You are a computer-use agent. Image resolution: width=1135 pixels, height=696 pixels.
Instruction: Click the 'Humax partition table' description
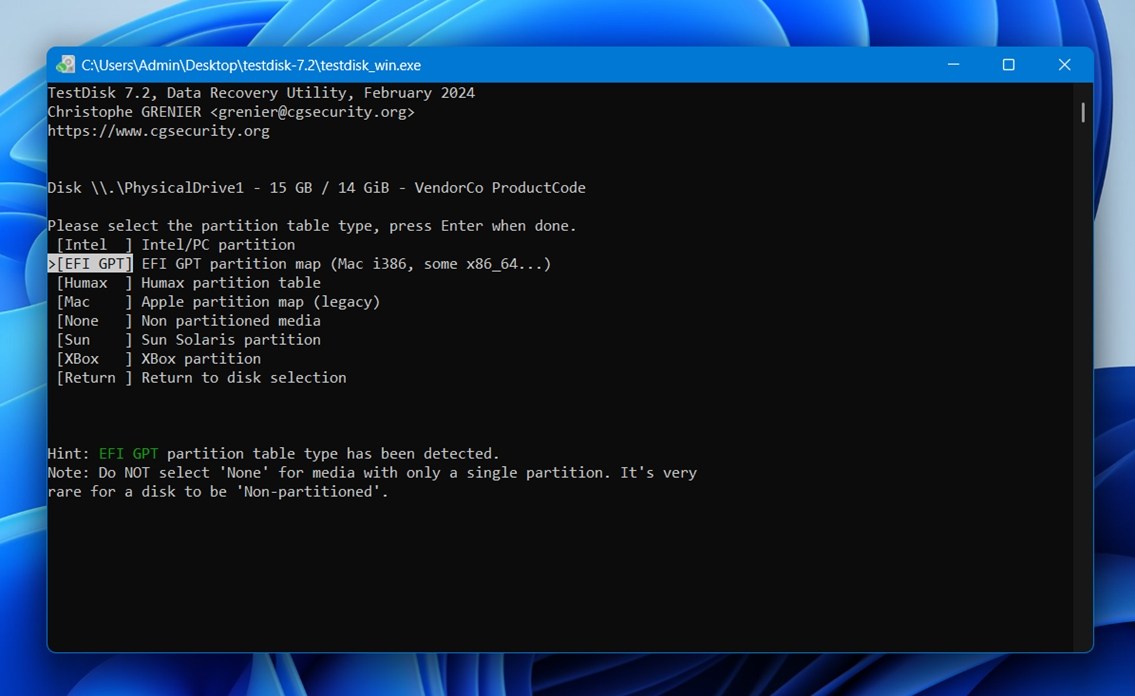231,282
